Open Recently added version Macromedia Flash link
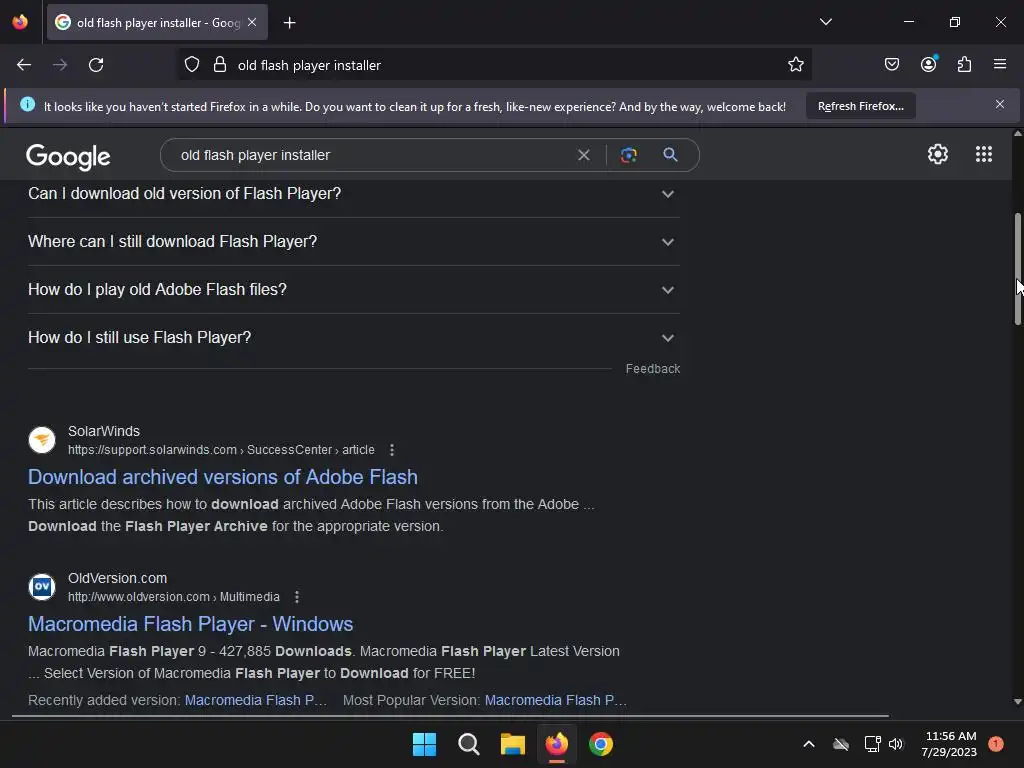This screenshot has width=1024, height=768. point(256,700)
